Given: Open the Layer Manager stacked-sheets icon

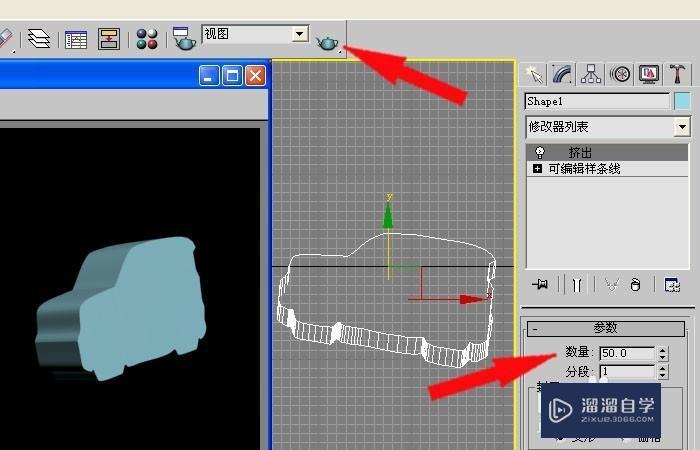Looking at the screenshot, I should pos(39,38).
